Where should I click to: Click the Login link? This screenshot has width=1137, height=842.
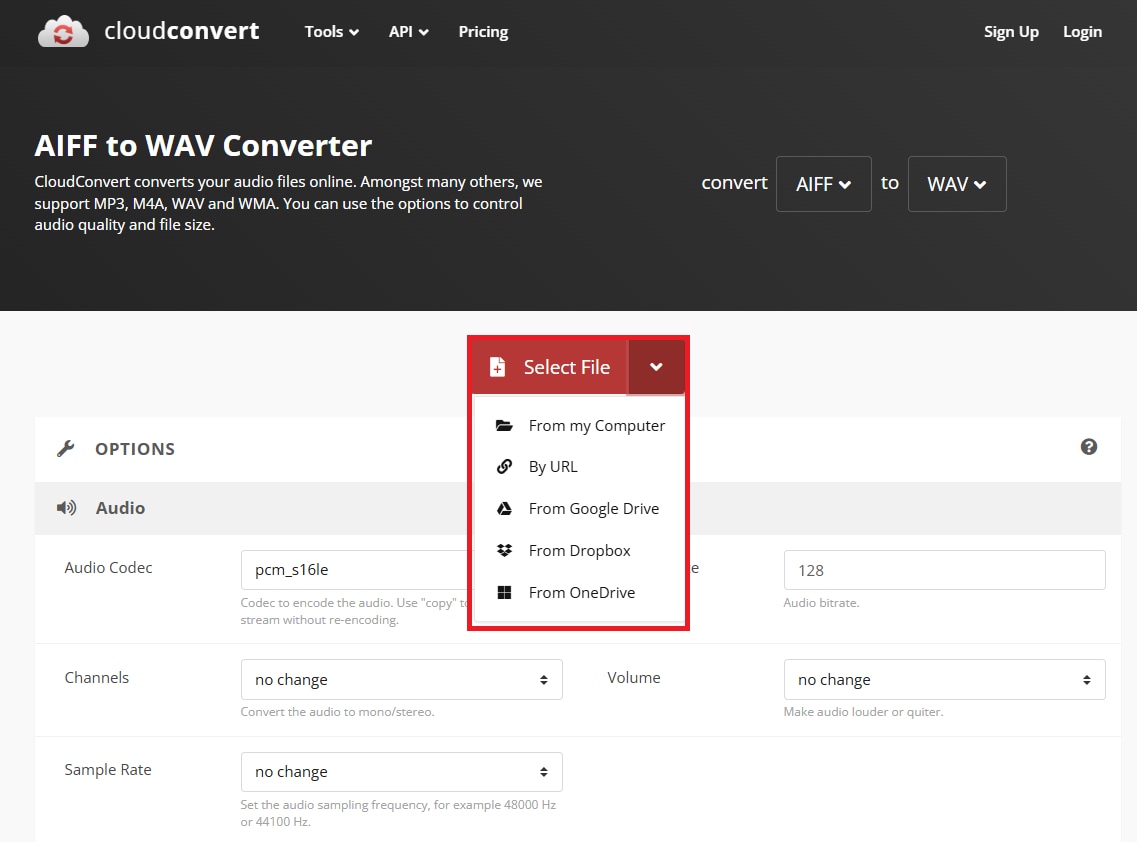(1082, 32)
